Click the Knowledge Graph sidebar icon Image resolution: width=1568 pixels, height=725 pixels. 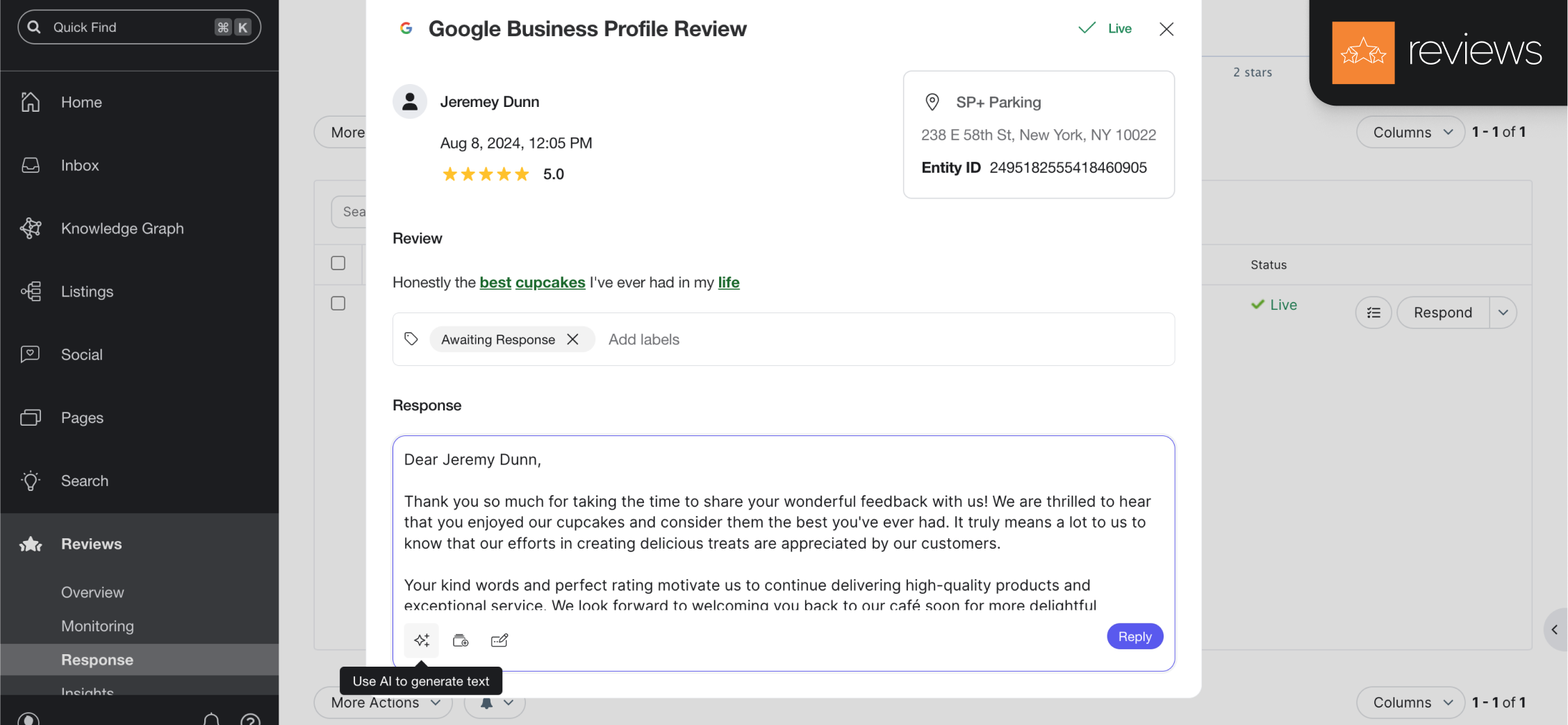coord(31,228)
